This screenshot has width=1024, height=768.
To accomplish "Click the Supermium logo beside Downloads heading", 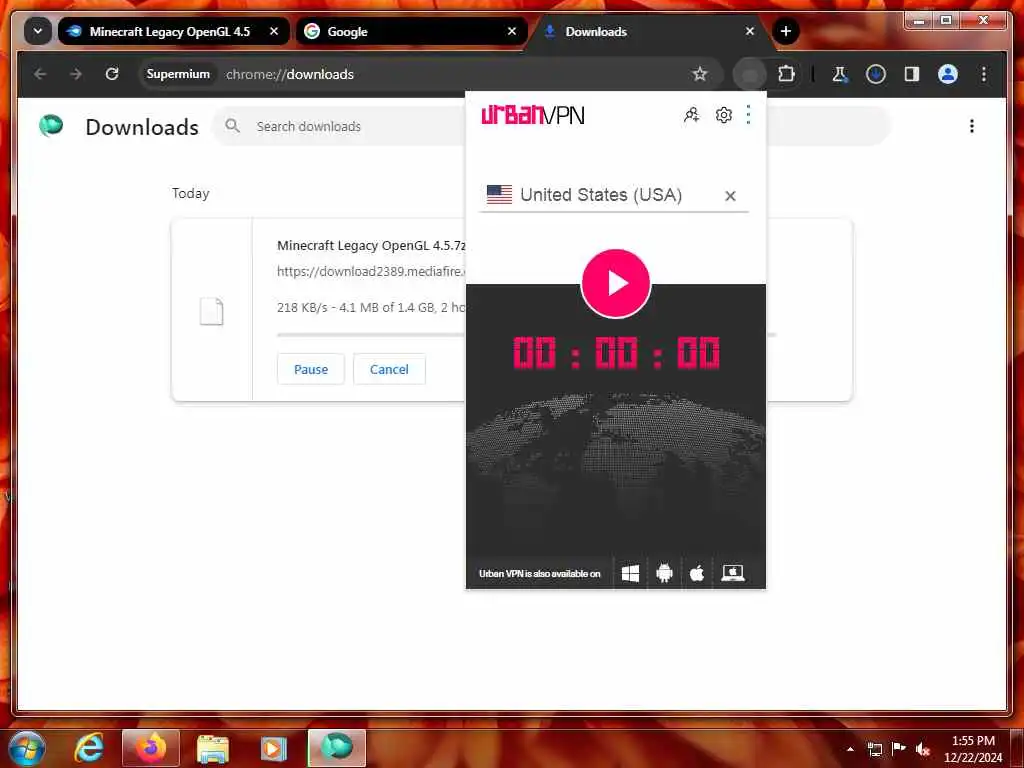I will pyautogui.click(x=51, y=125).
